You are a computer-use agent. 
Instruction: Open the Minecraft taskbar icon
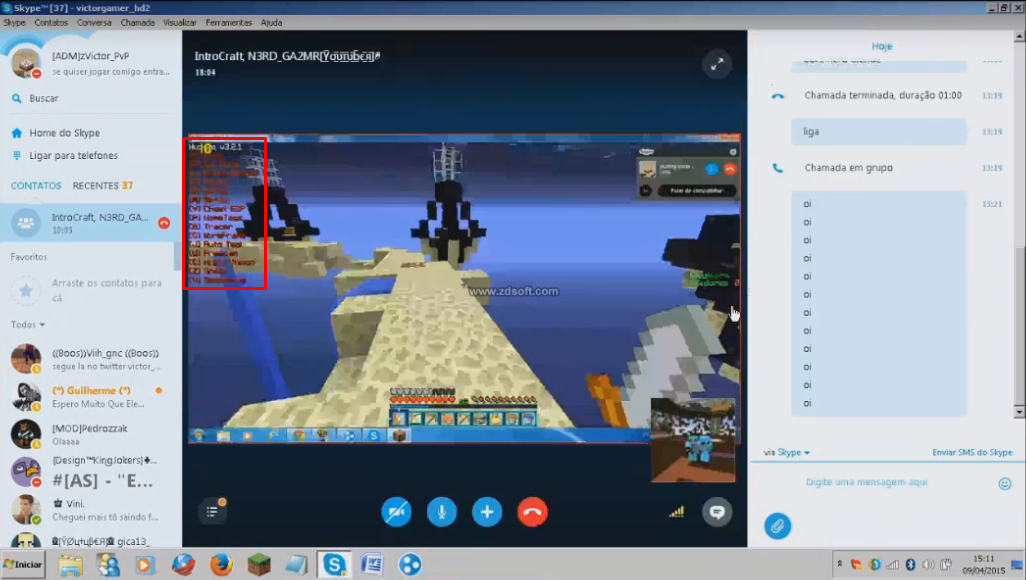259,564
